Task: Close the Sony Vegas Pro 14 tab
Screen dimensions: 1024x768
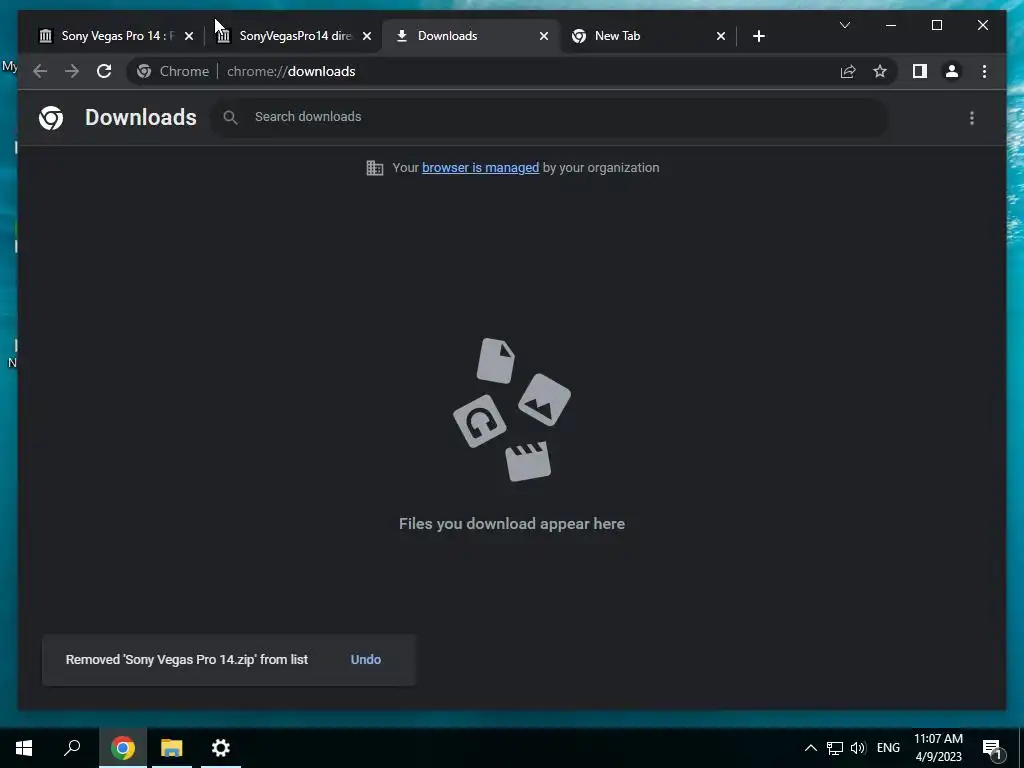Action: pyautogui.click(x=189, y=36)
